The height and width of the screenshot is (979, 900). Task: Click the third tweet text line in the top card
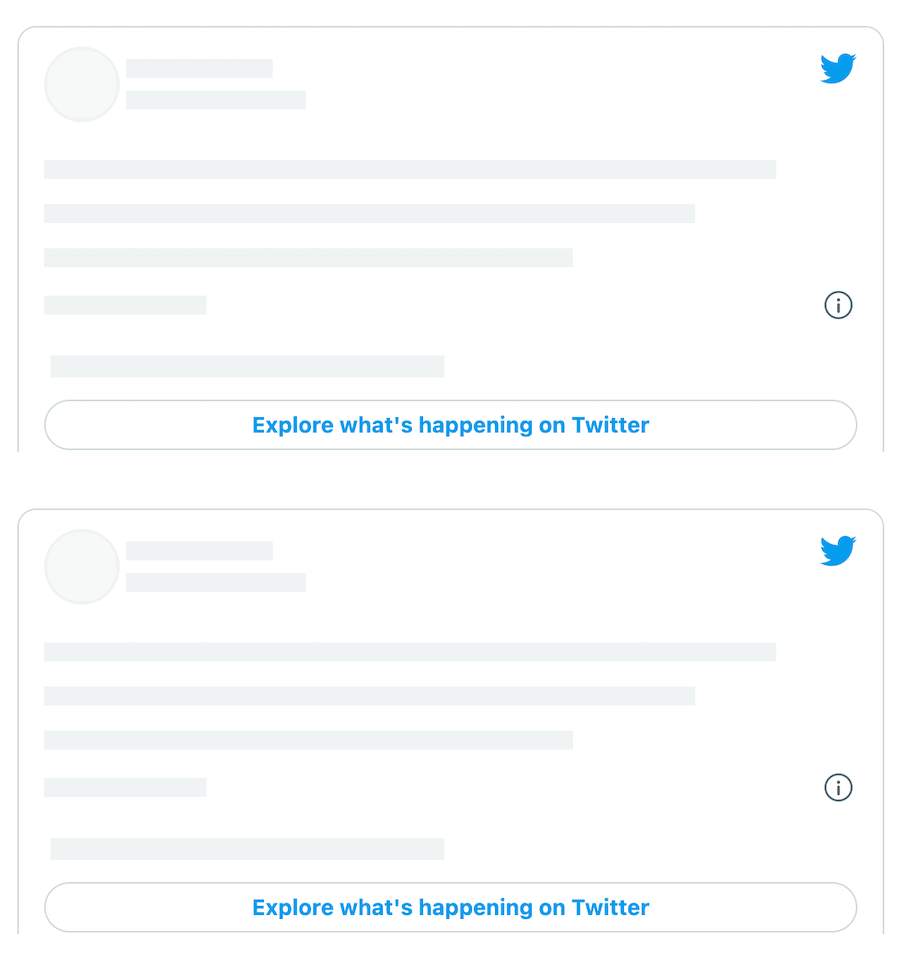click(308, 258)
